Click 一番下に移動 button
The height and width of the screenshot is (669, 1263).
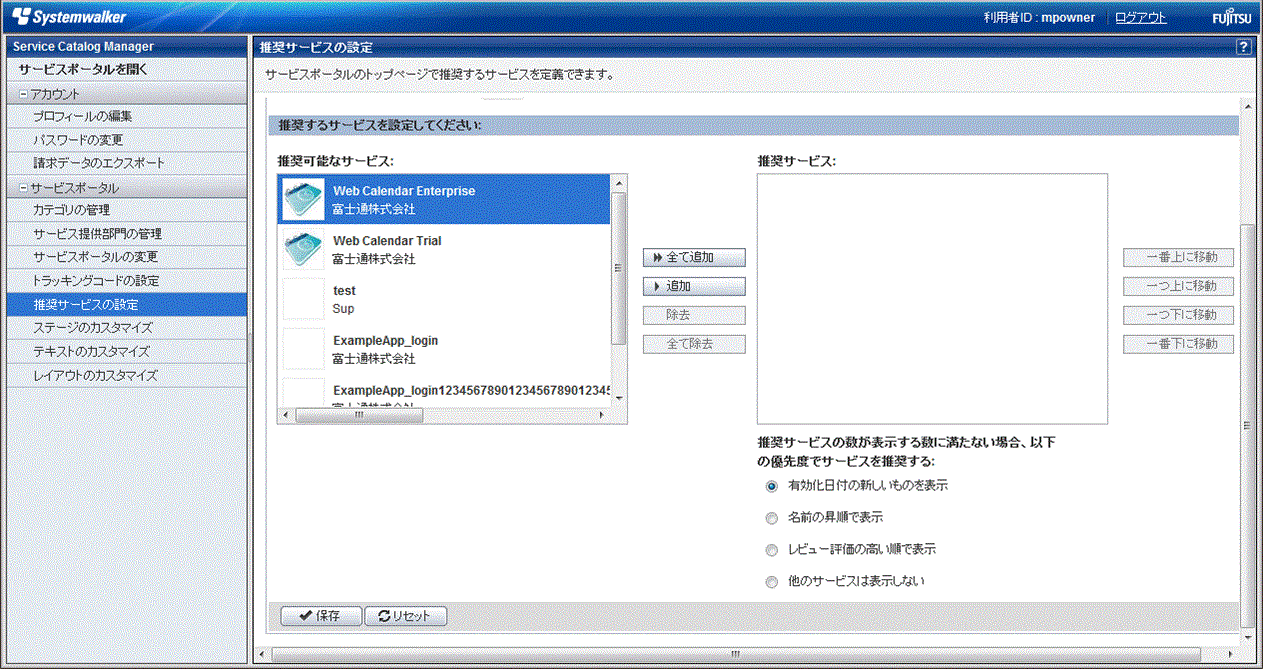[x=1178, y=345]
